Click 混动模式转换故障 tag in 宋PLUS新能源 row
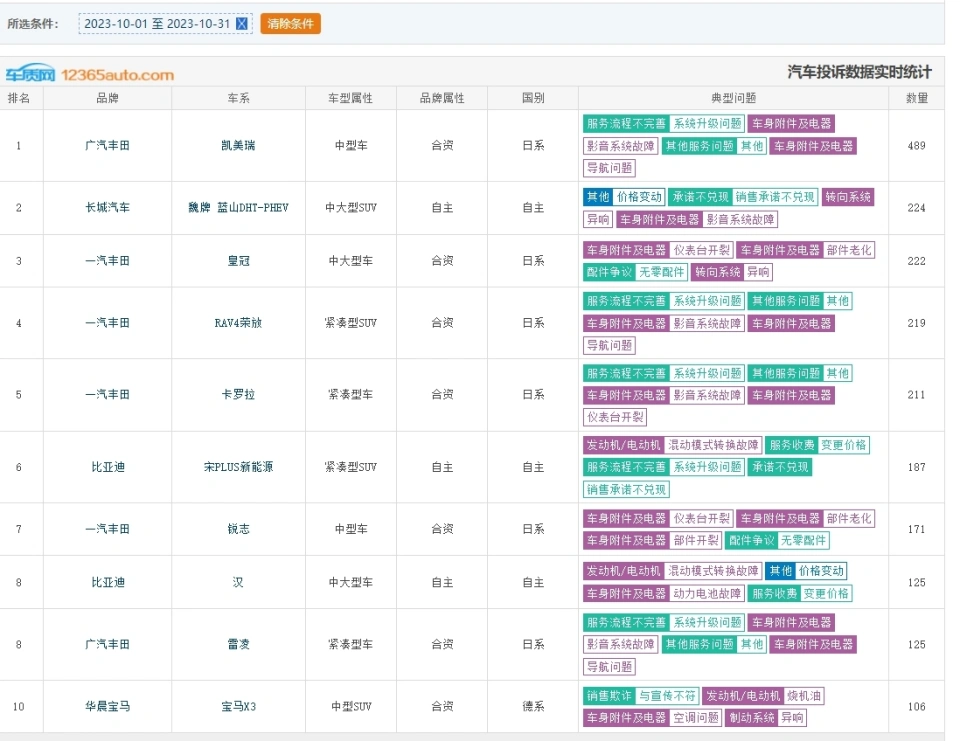This screenshot has width=960, height=741. click(713, 445)
